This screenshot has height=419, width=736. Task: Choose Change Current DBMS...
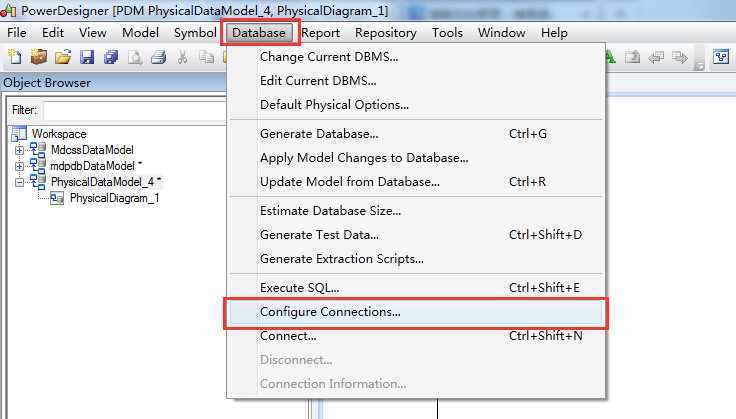tap(416, 57)
